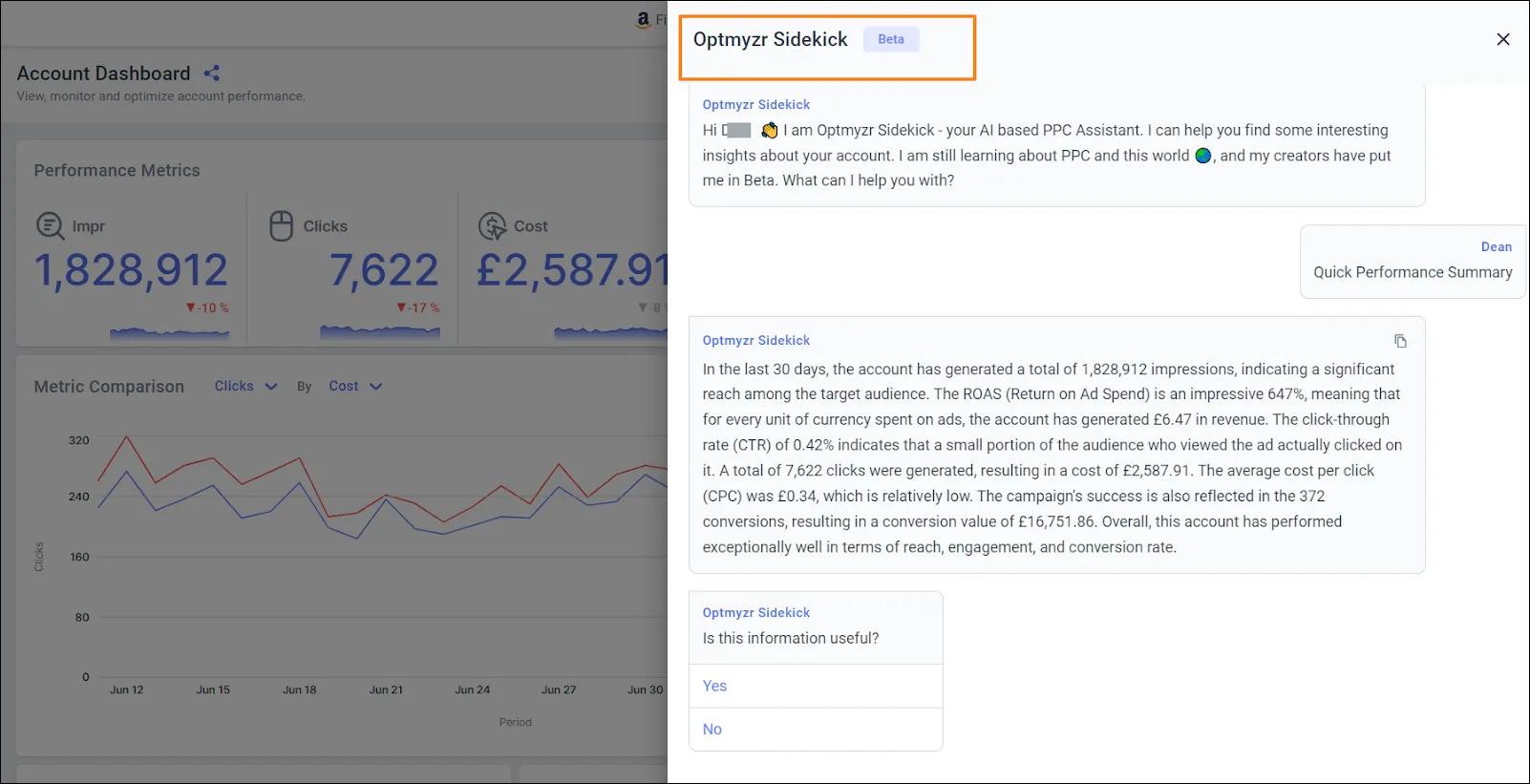Click the Is this information useful text
The height and width of the screenshot is (784, 1530).
(791, 638)
